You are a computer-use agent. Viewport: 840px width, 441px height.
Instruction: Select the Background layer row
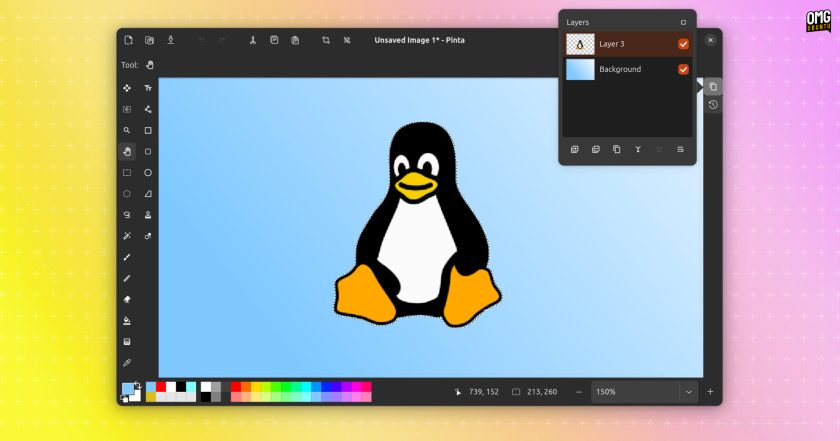[627, 69]
